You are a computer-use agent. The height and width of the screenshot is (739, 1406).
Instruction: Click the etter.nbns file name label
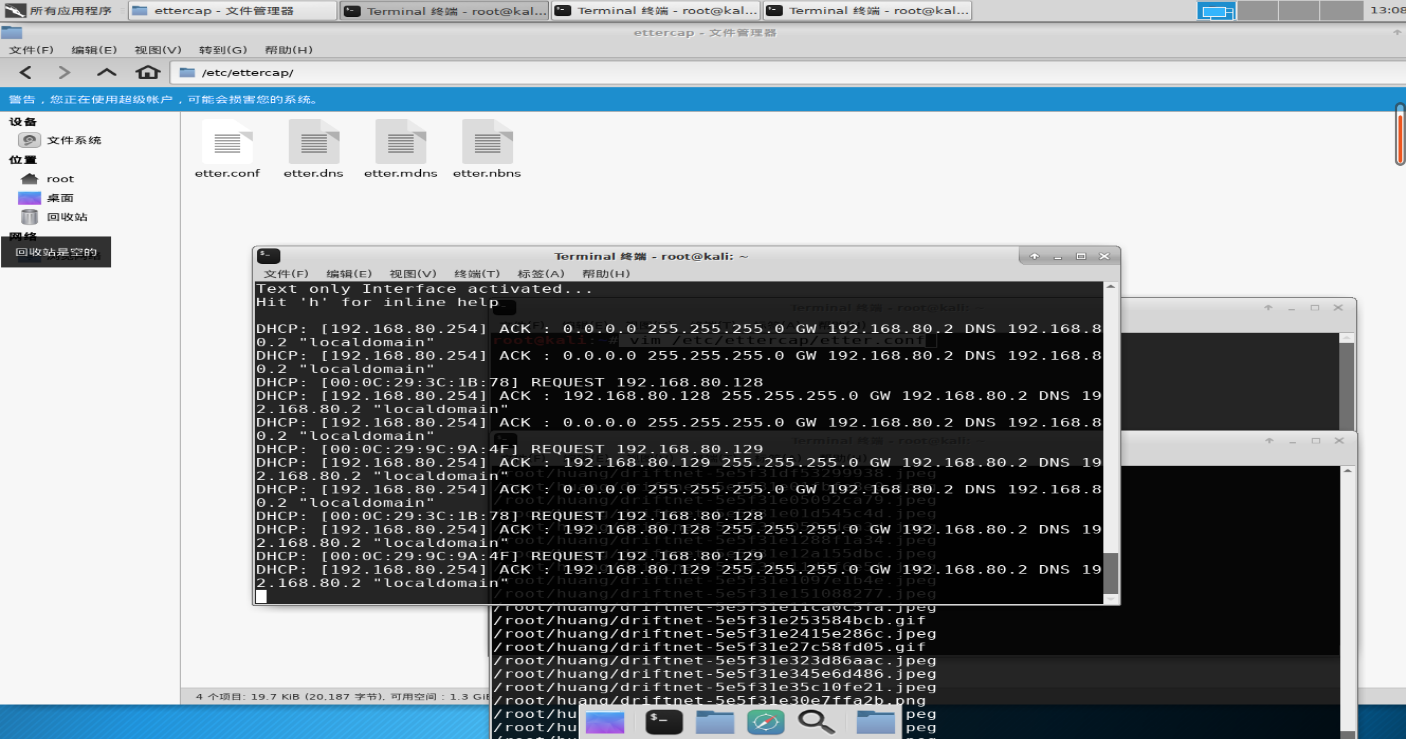[x=487, y=173]
